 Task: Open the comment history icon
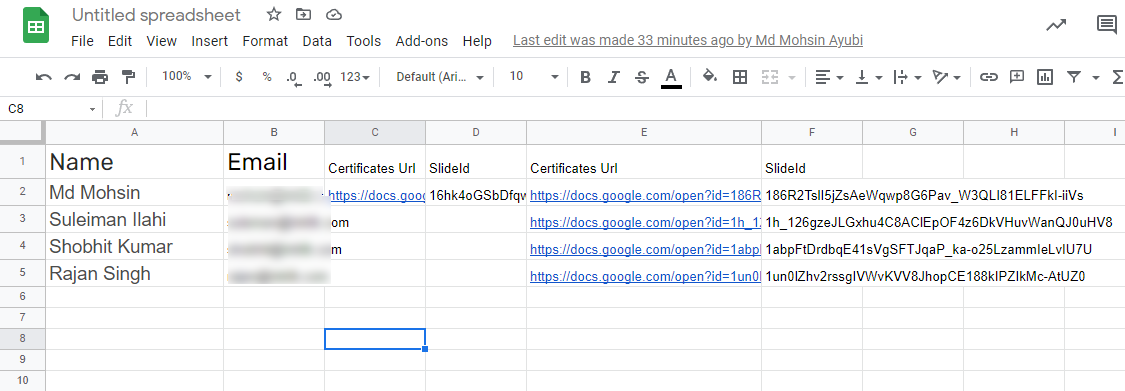[x=1107, y=25]
